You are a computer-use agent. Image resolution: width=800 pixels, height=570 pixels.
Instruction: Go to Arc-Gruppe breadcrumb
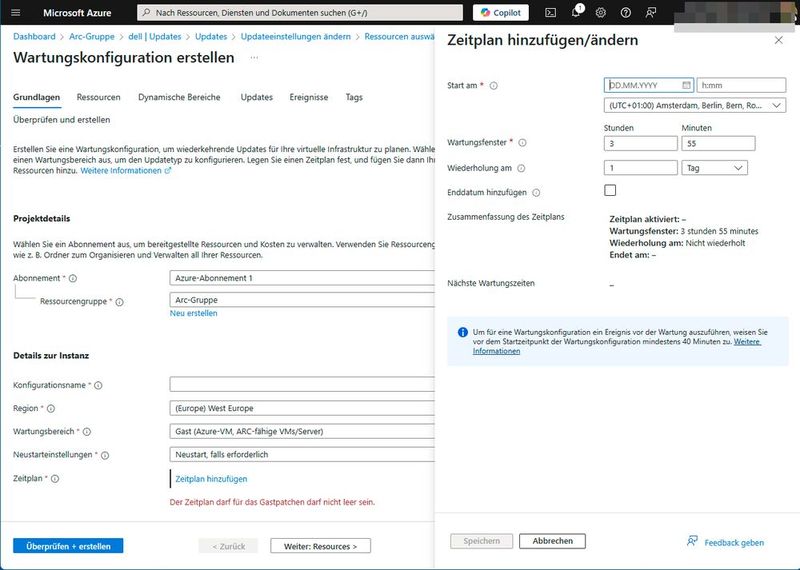(x=92, y=37)
